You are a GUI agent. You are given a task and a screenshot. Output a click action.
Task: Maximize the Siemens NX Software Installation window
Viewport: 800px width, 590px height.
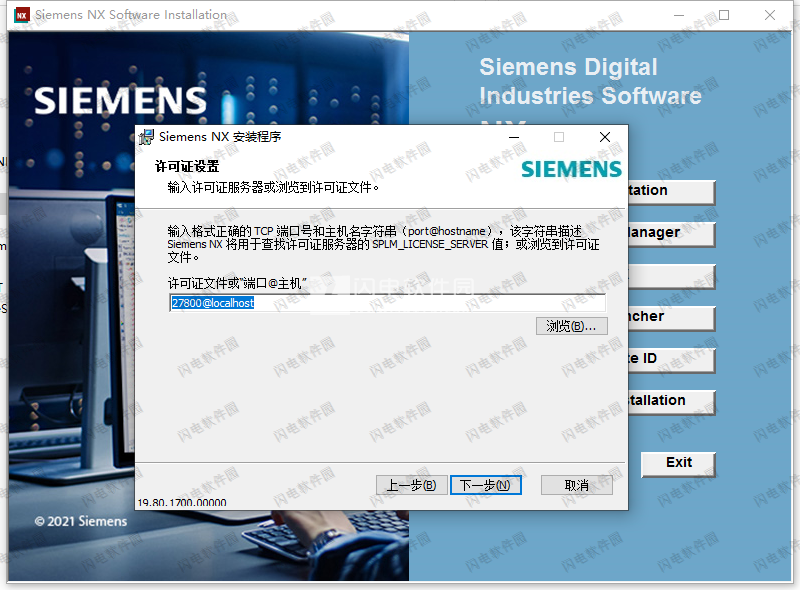tap(724, 15)
